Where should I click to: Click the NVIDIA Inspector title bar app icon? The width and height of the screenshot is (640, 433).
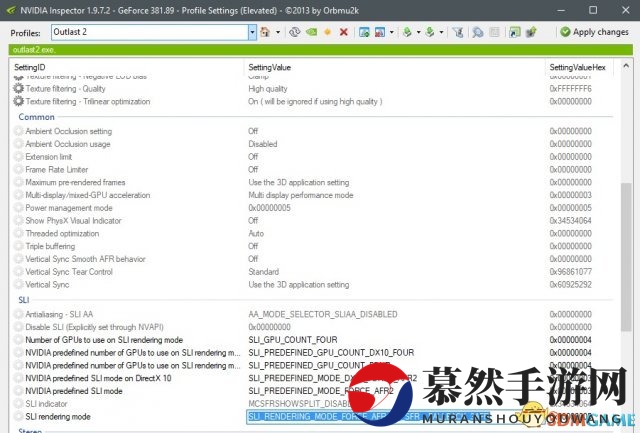tap(11, 10)
